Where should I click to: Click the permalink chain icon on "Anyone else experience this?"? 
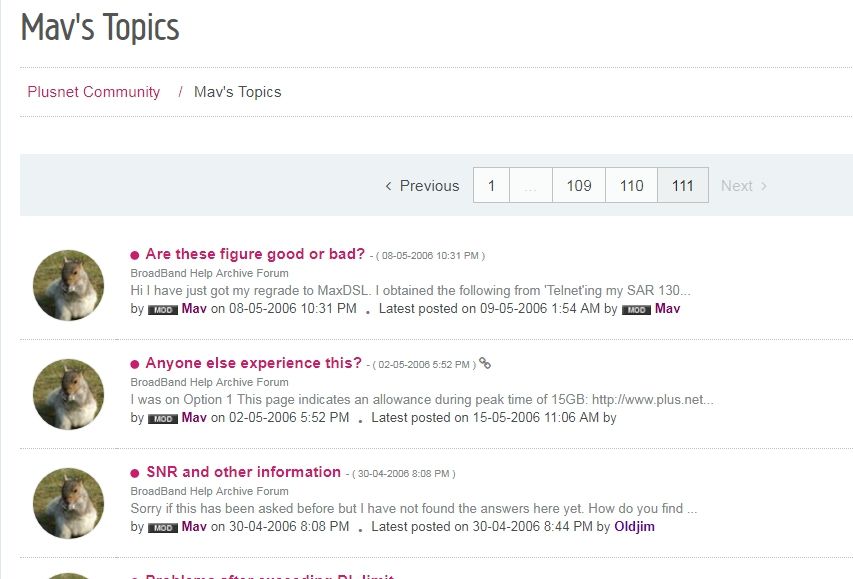[x=486, y=363]
